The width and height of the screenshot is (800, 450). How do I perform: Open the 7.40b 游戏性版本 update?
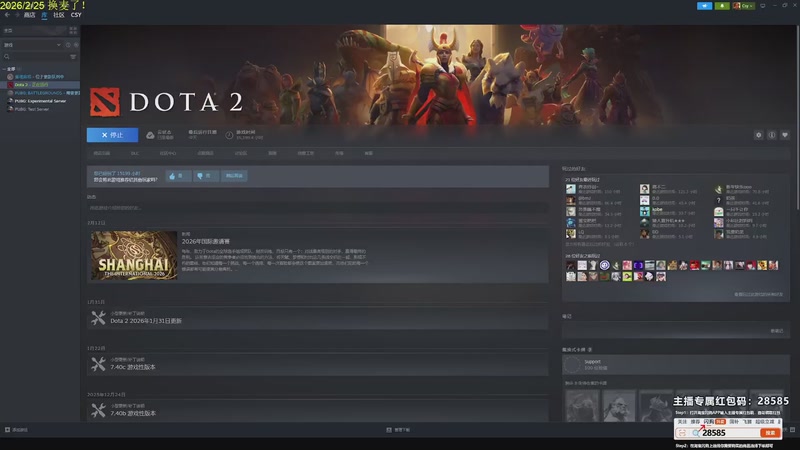pos(133,413)
